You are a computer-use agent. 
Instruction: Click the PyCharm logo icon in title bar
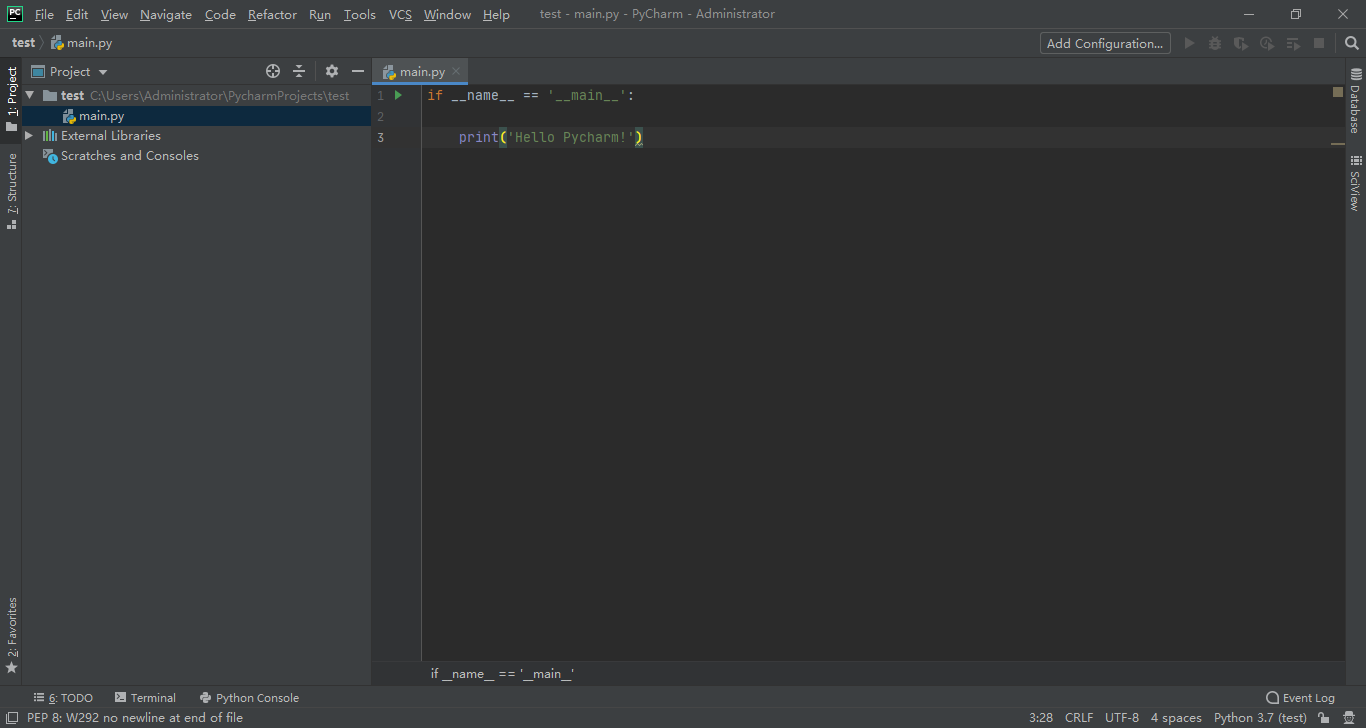click(14, 13)
